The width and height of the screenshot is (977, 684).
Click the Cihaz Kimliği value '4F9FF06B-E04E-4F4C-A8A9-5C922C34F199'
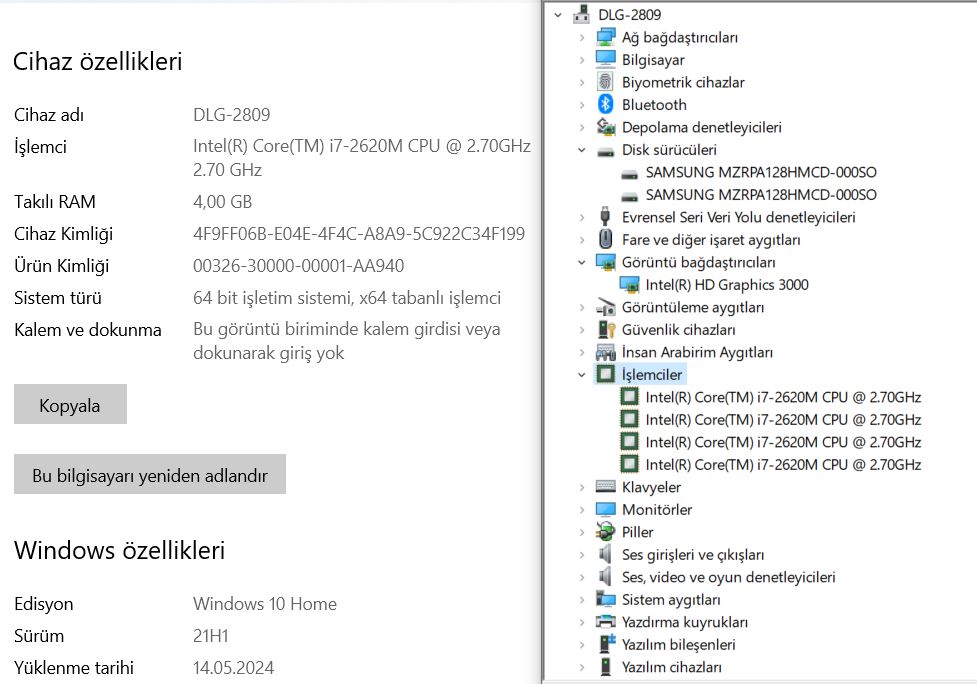[x=359, y=234]
